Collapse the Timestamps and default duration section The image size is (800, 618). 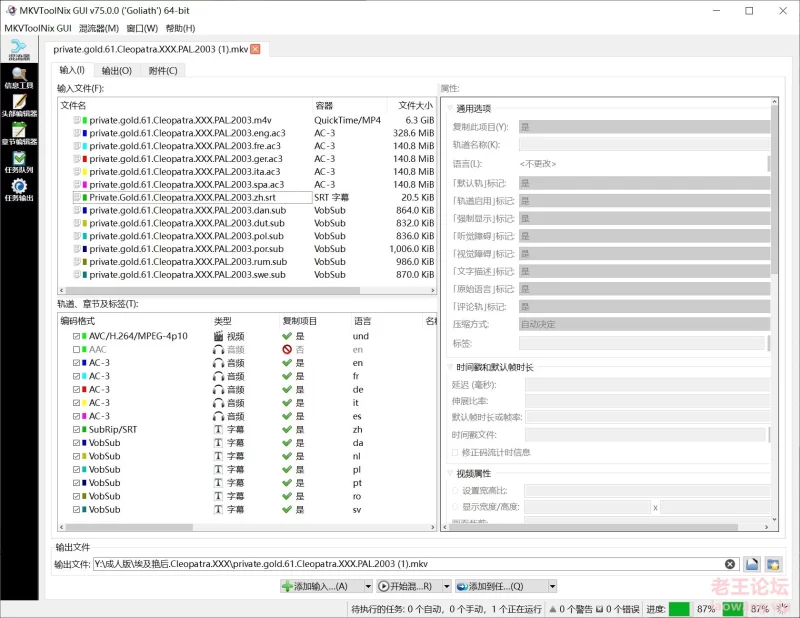pyautogui.click(x=451, y=367)
